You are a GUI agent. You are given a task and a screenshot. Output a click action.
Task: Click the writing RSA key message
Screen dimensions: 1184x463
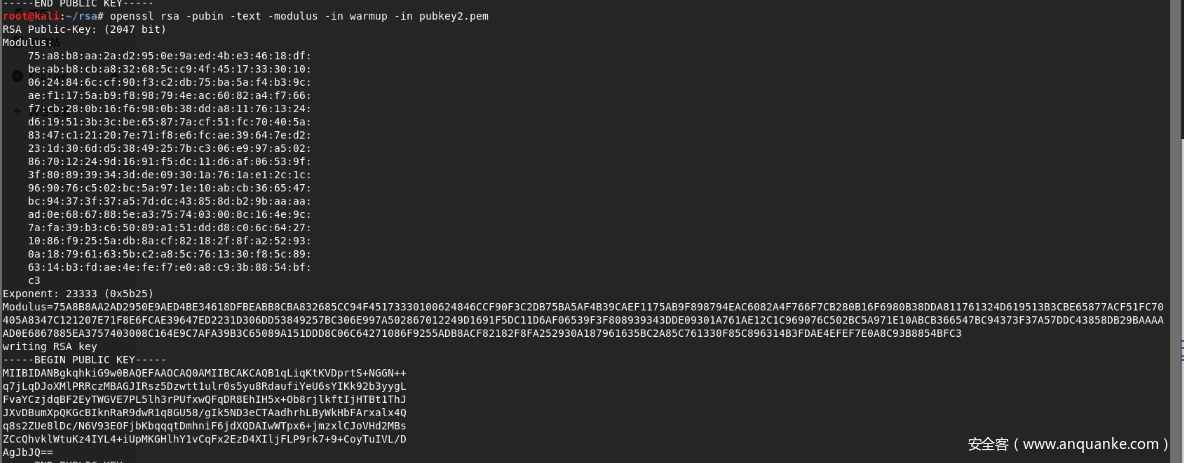48,346
